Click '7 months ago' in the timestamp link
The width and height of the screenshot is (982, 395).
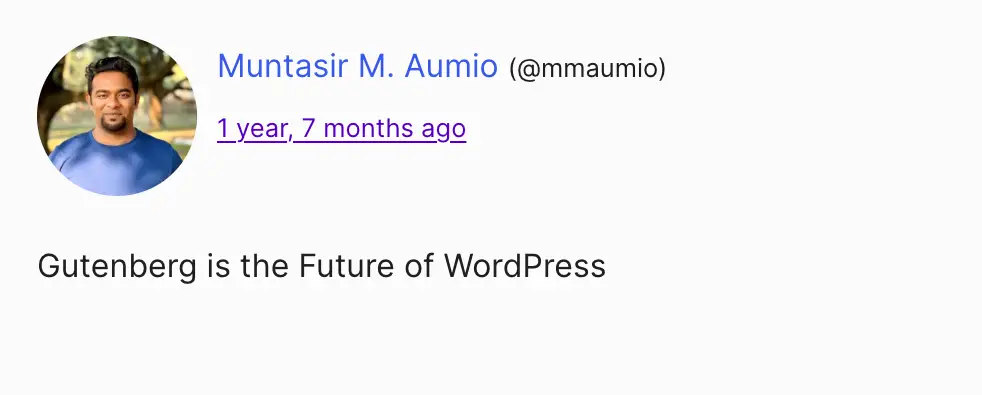coord(384,129)
